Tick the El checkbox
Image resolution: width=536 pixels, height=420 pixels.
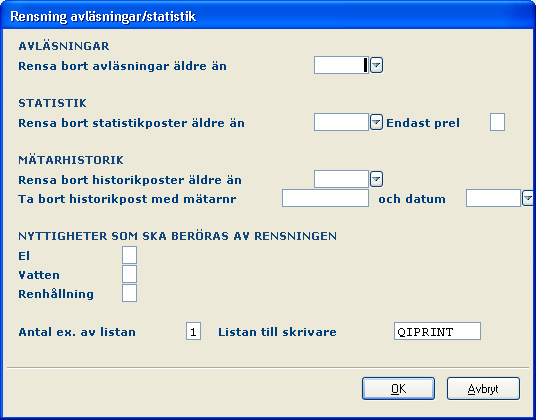(x=129, y=255)
